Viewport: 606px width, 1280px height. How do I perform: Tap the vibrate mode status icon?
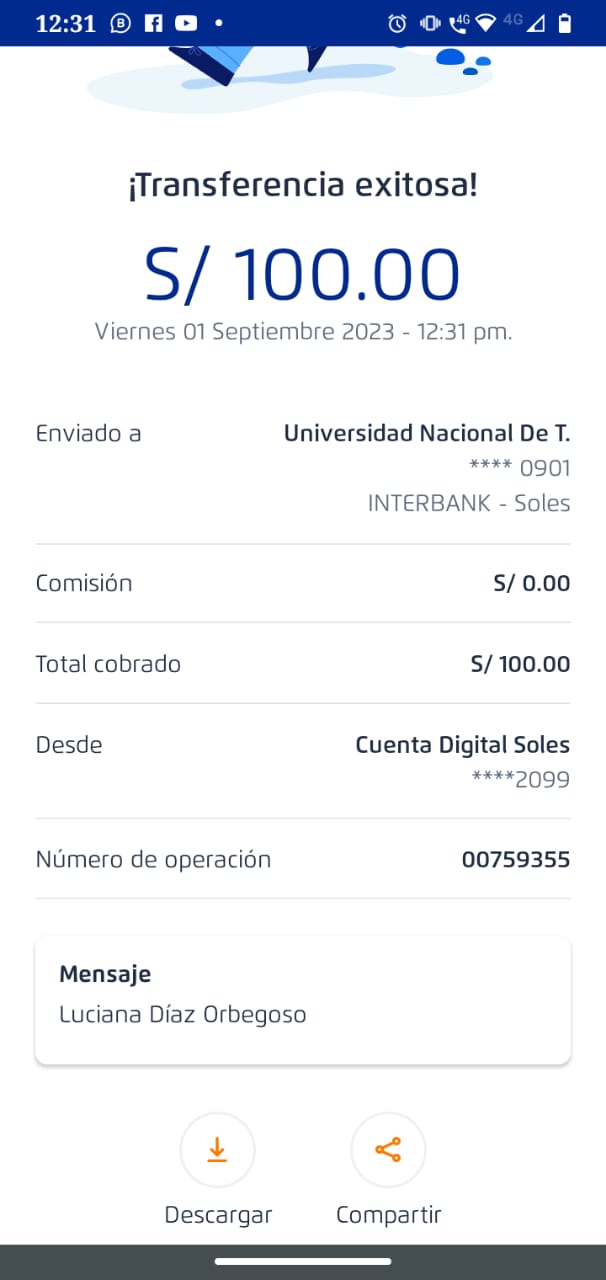430,23
